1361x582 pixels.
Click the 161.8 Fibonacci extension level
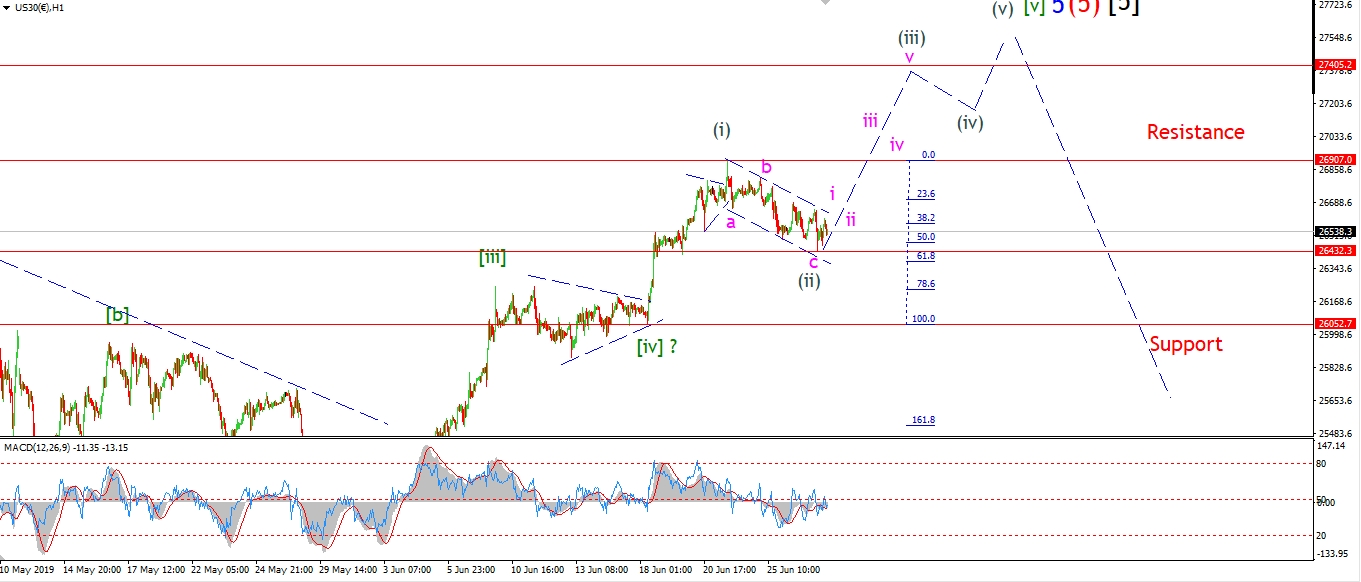[923, 420]
